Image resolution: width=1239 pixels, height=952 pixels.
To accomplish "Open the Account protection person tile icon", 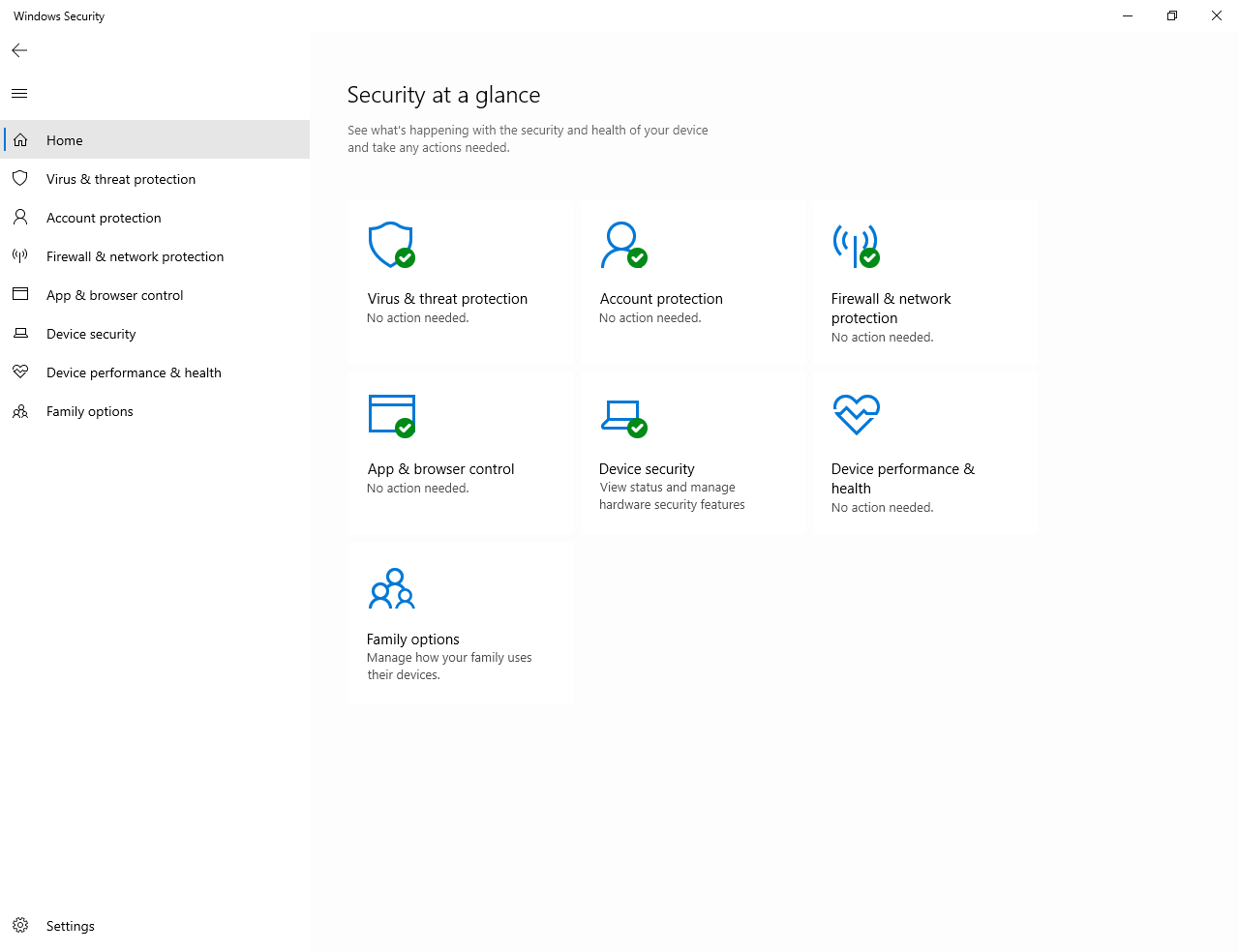I will click(x=622, y=245).
